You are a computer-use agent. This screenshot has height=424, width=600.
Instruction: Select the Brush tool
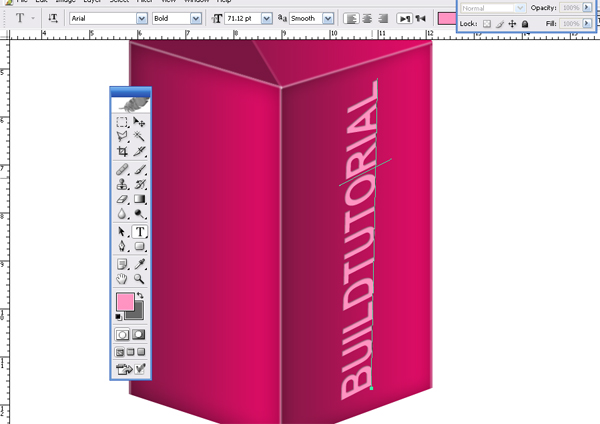139,170
